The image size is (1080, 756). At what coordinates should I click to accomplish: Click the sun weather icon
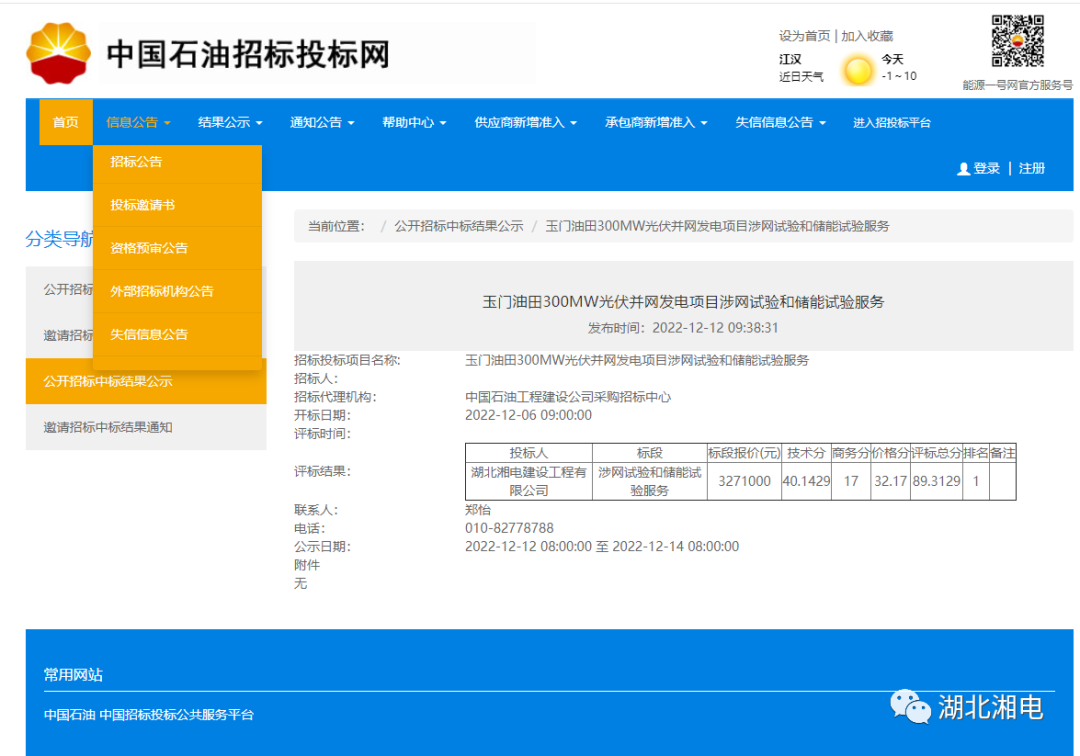click(859, 69)
